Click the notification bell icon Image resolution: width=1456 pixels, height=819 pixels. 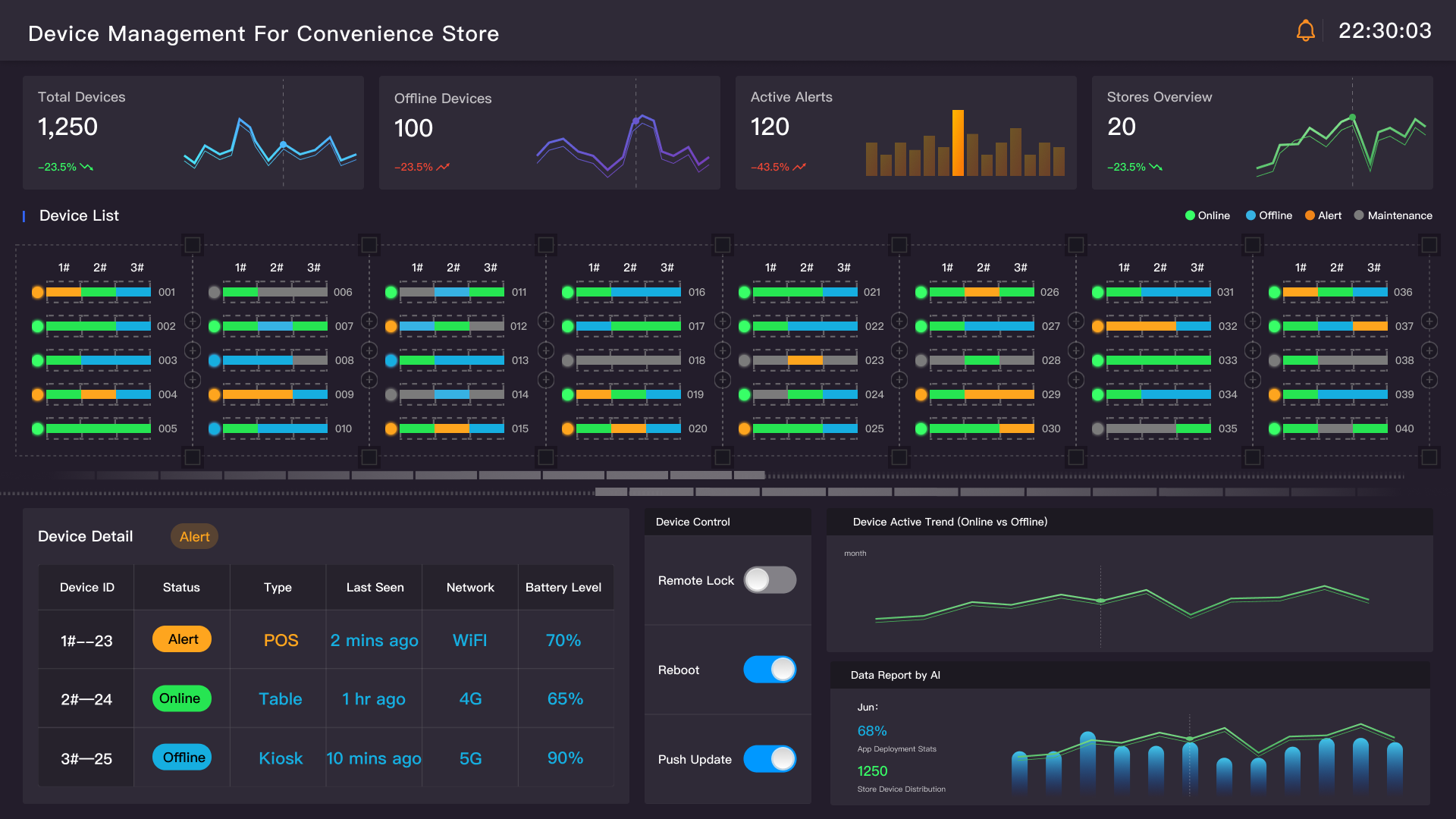point(1305,30)
